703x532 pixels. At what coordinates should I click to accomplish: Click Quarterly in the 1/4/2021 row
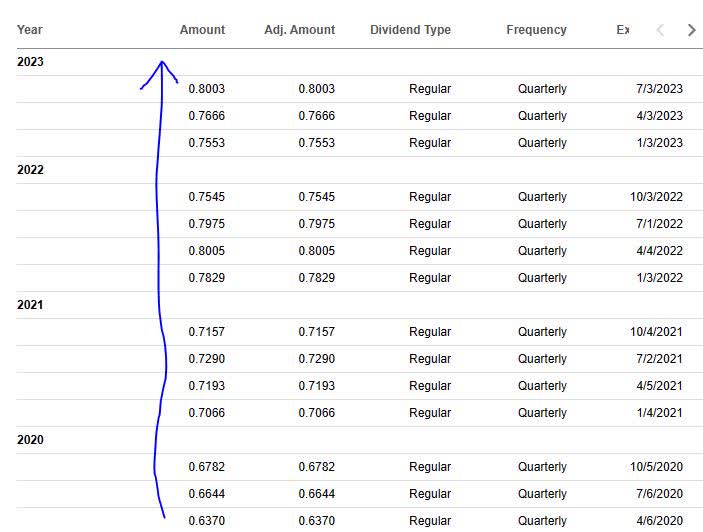[x=542, y=412]
